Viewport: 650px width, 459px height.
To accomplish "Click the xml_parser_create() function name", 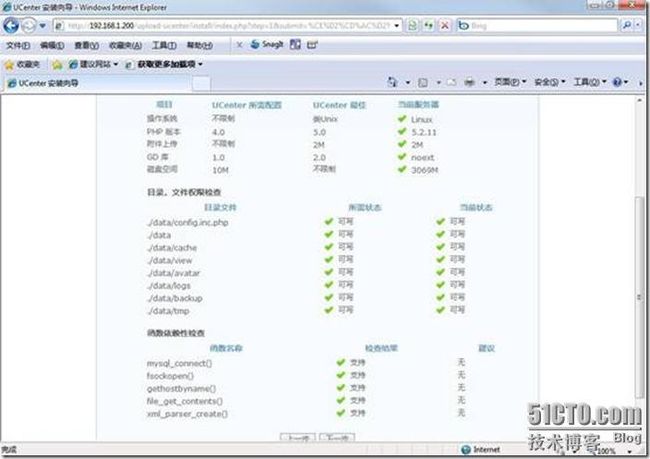I will (x=187, y=414).
